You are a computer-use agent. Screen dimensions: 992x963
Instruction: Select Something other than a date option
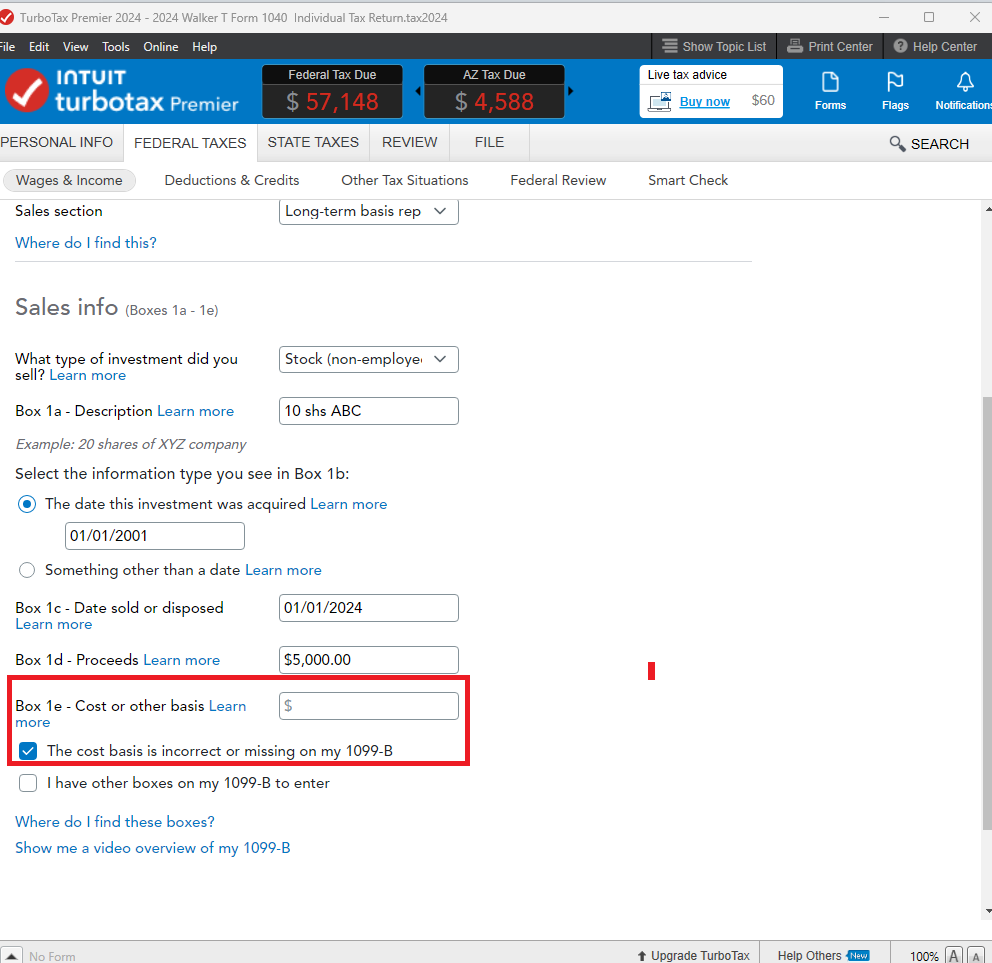pyautogui.click(x=27, y=570)
